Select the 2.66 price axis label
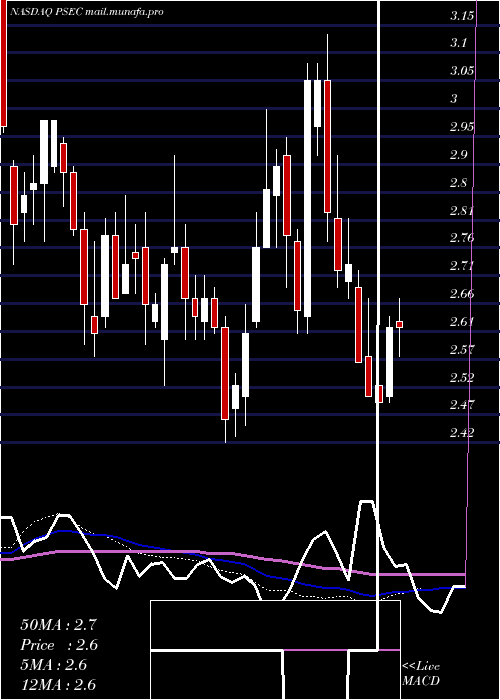This screenshot has width=500, height=700. 462,294
